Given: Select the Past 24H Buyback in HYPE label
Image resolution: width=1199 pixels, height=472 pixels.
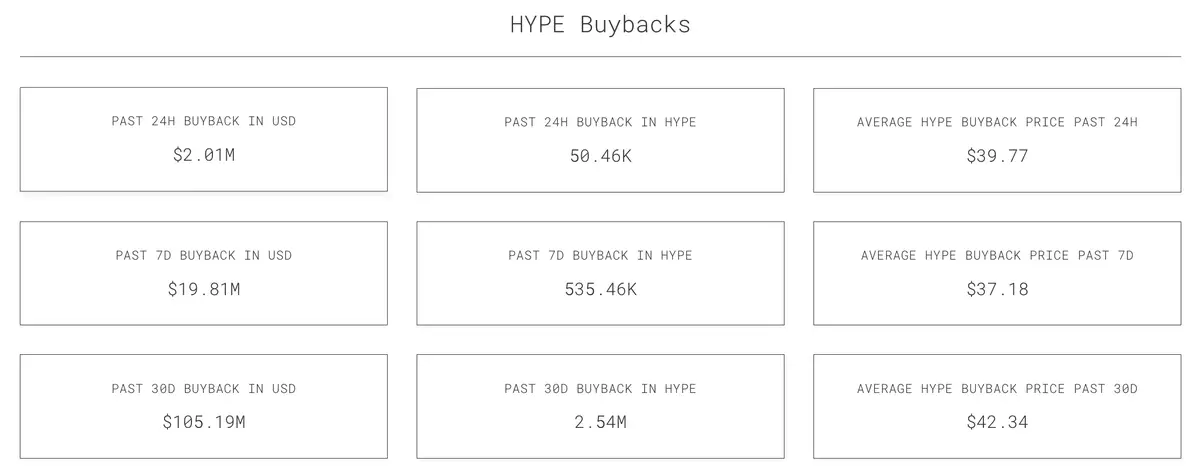Looking at the screenshot, I should tap(600, 122).
